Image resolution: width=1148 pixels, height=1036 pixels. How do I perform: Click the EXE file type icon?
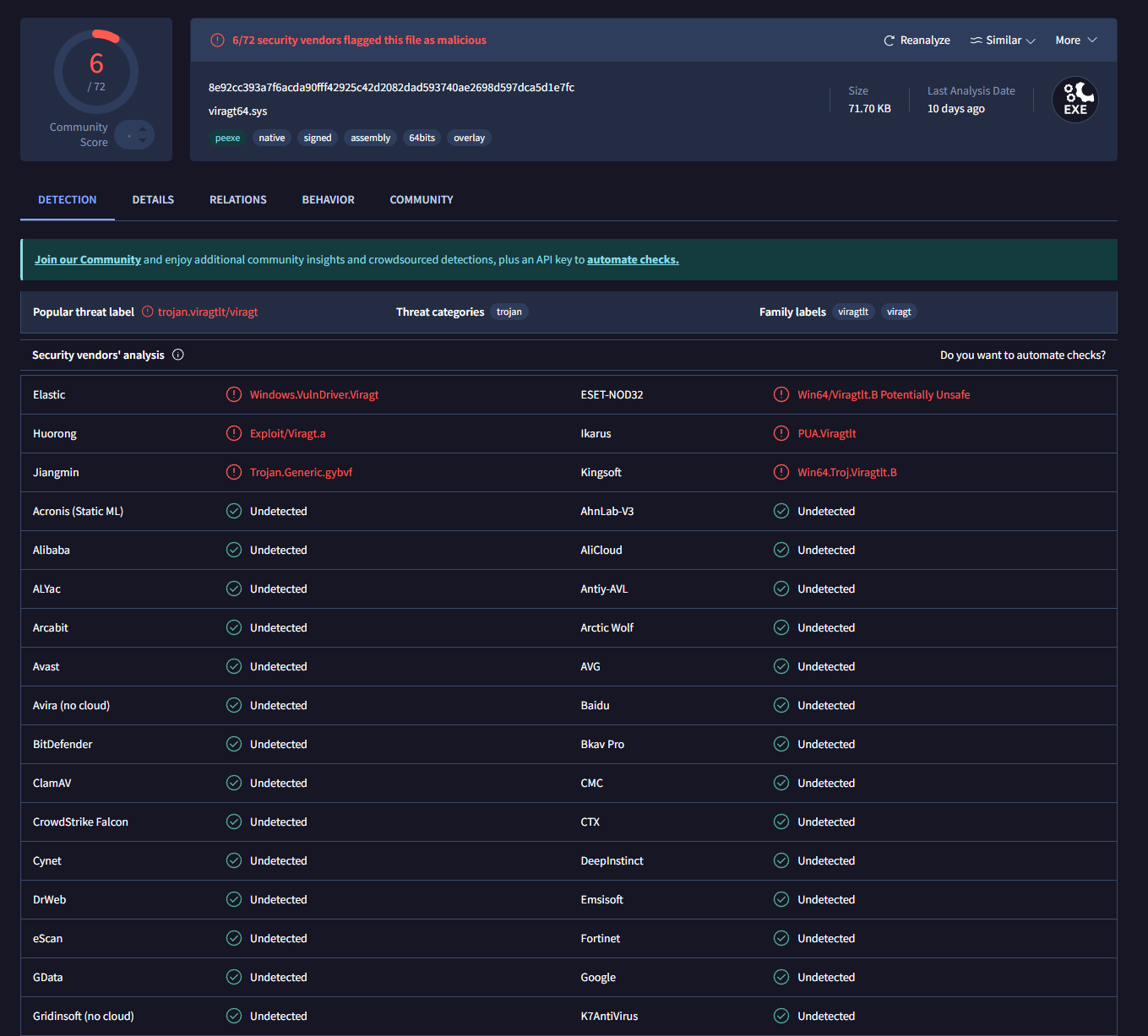1075,100
